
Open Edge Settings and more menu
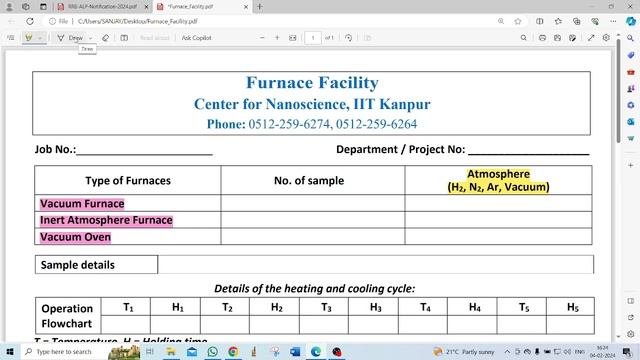613,21
